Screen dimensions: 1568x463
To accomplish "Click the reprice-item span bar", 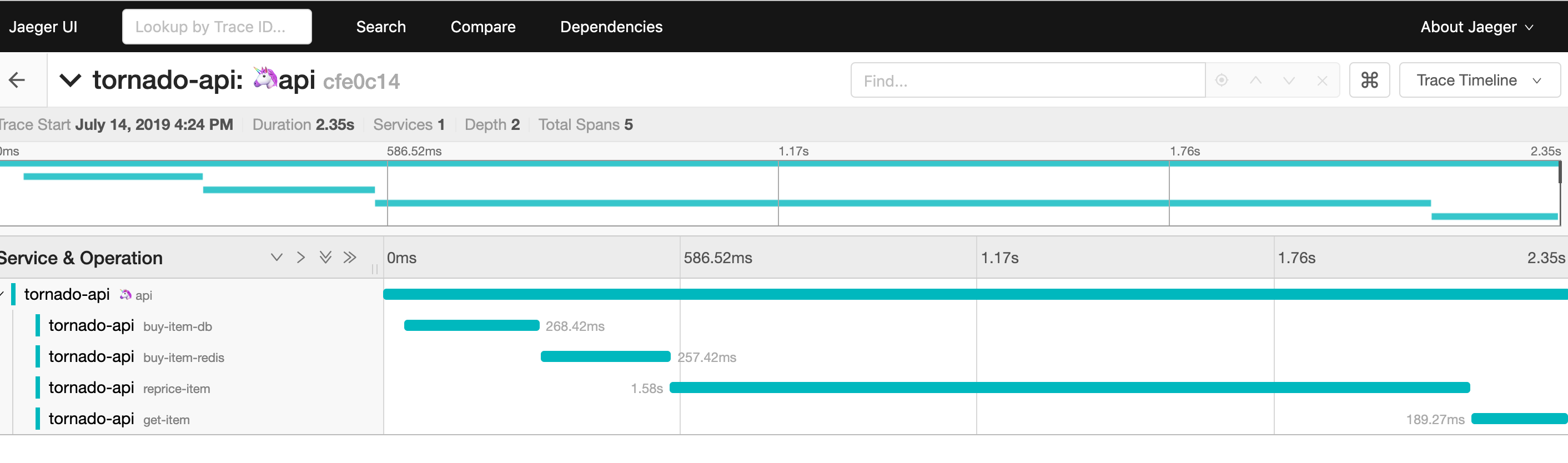I will click(1069, 387).
